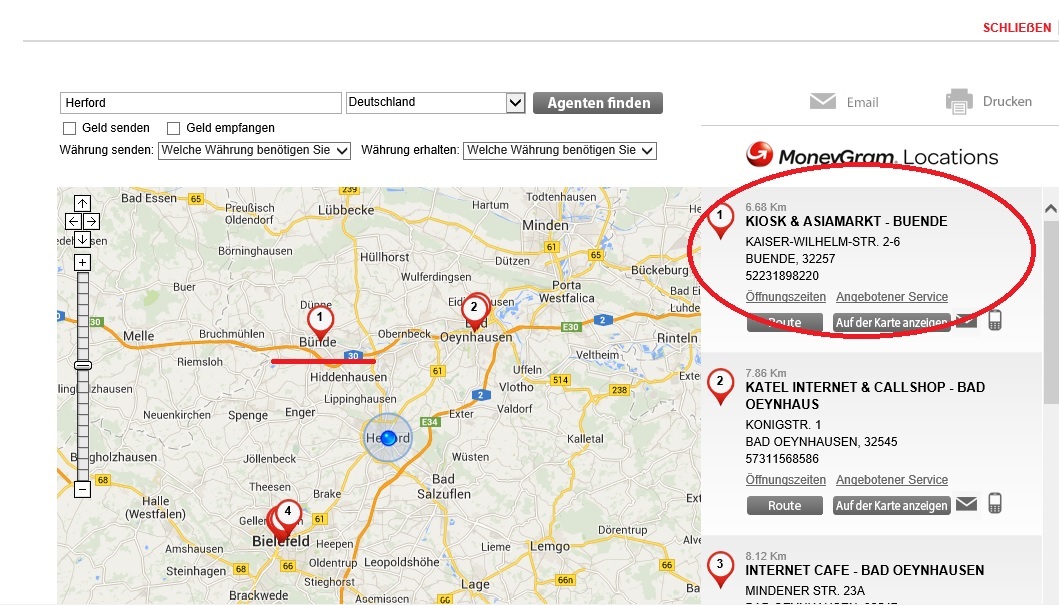1059x605 pixels.
Task: Click the Lübbecke label on the map
Action: pos(346,210)
